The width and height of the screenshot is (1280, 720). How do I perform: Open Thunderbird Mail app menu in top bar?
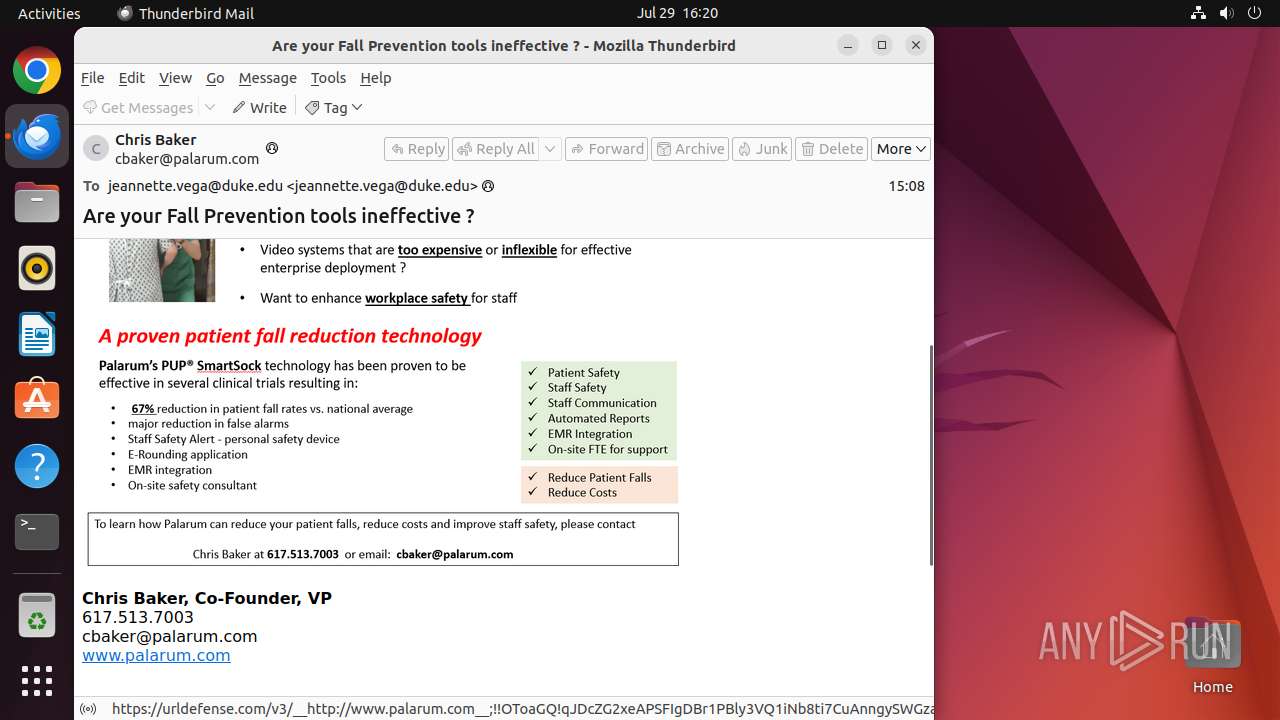pyautogui.click(x=186, y=13)
